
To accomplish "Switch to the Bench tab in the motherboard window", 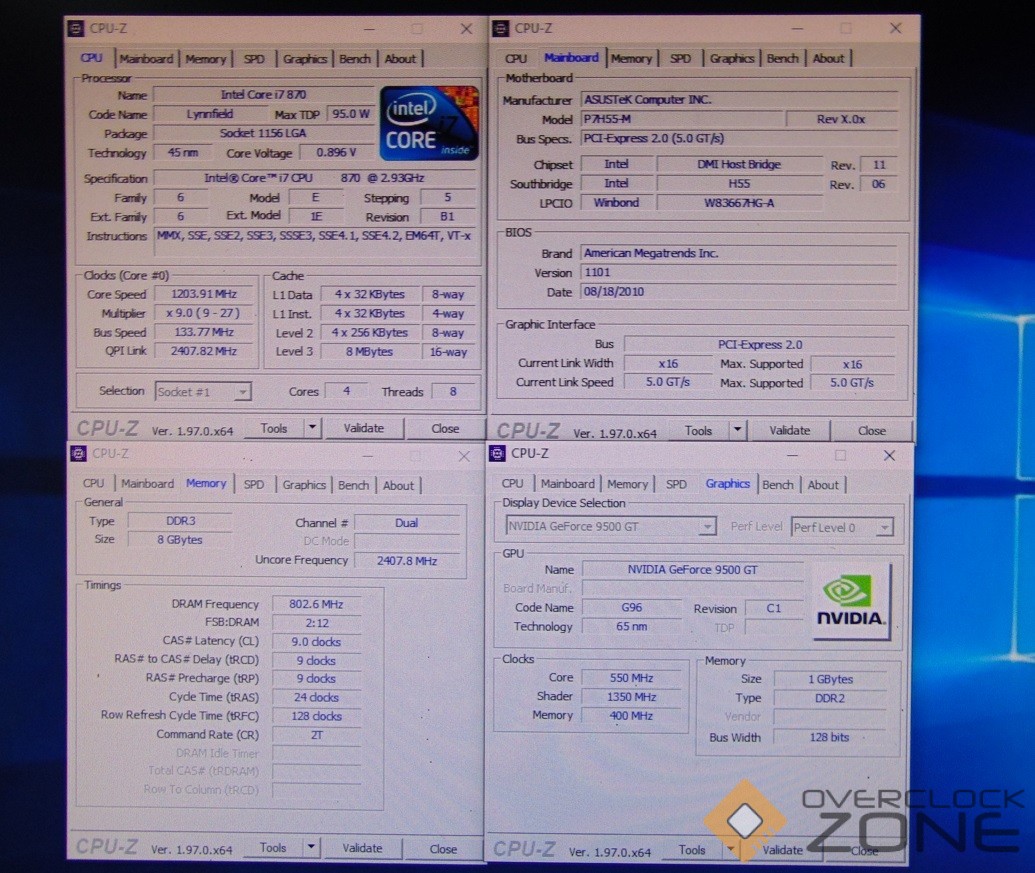I will (782, 59).
